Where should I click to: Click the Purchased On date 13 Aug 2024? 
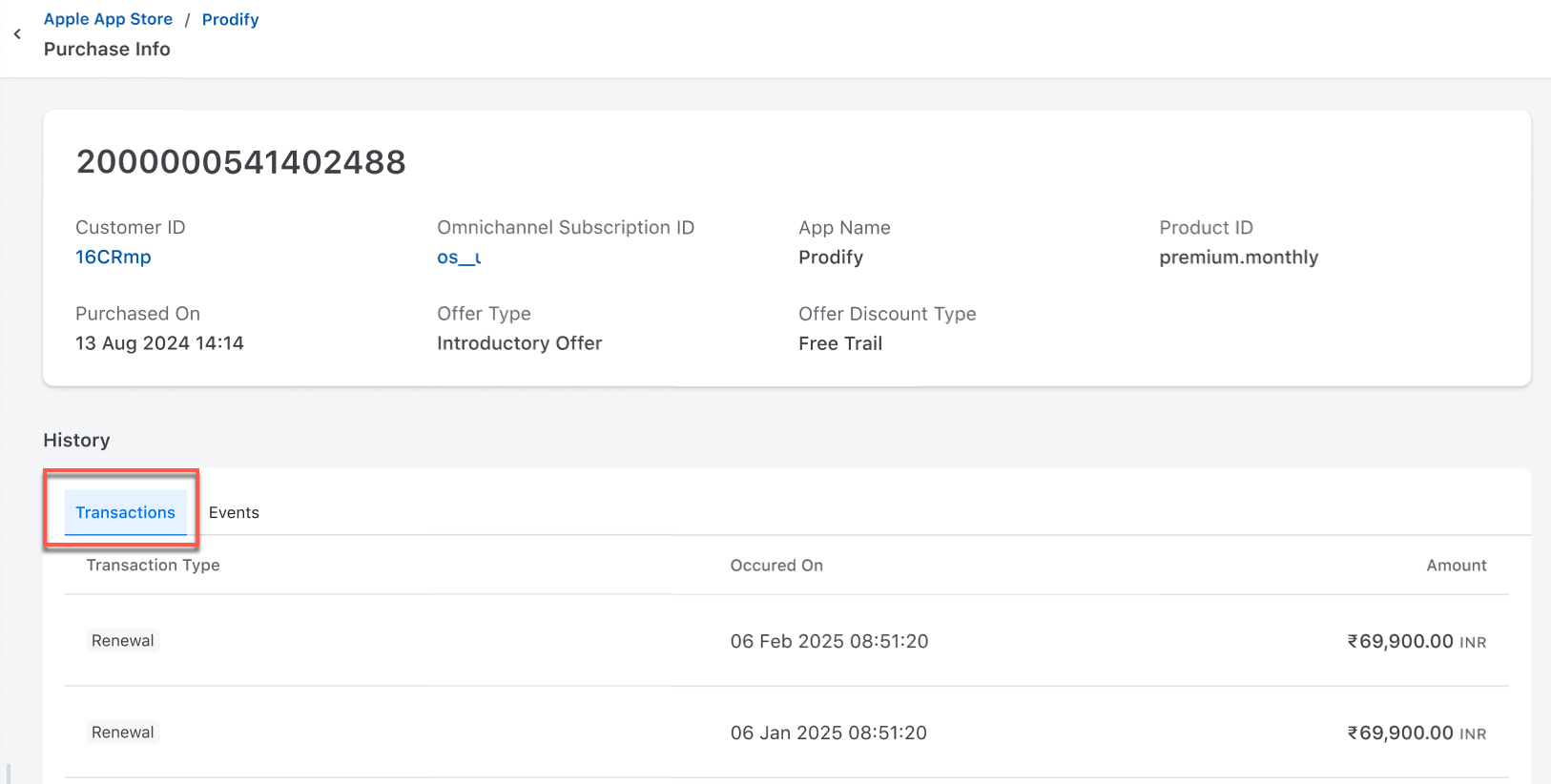click(159, 343)
